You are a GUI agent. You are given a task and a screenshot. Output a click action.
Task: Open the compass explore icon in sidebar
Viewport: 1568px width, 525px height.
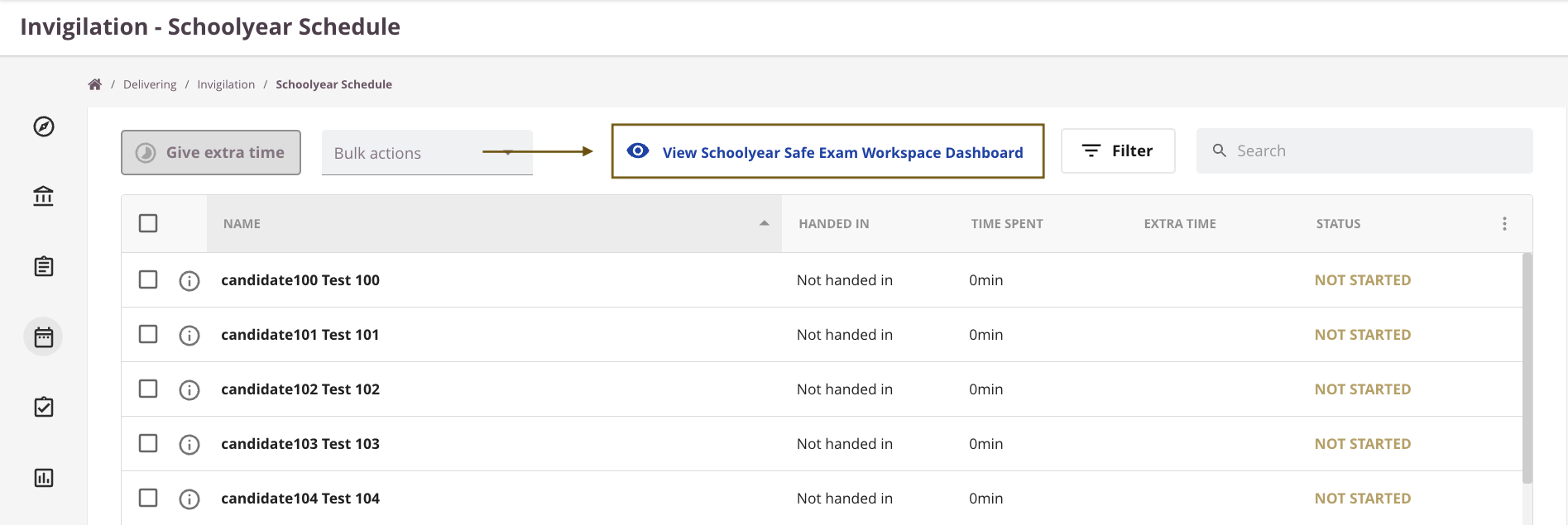(44, 126)
